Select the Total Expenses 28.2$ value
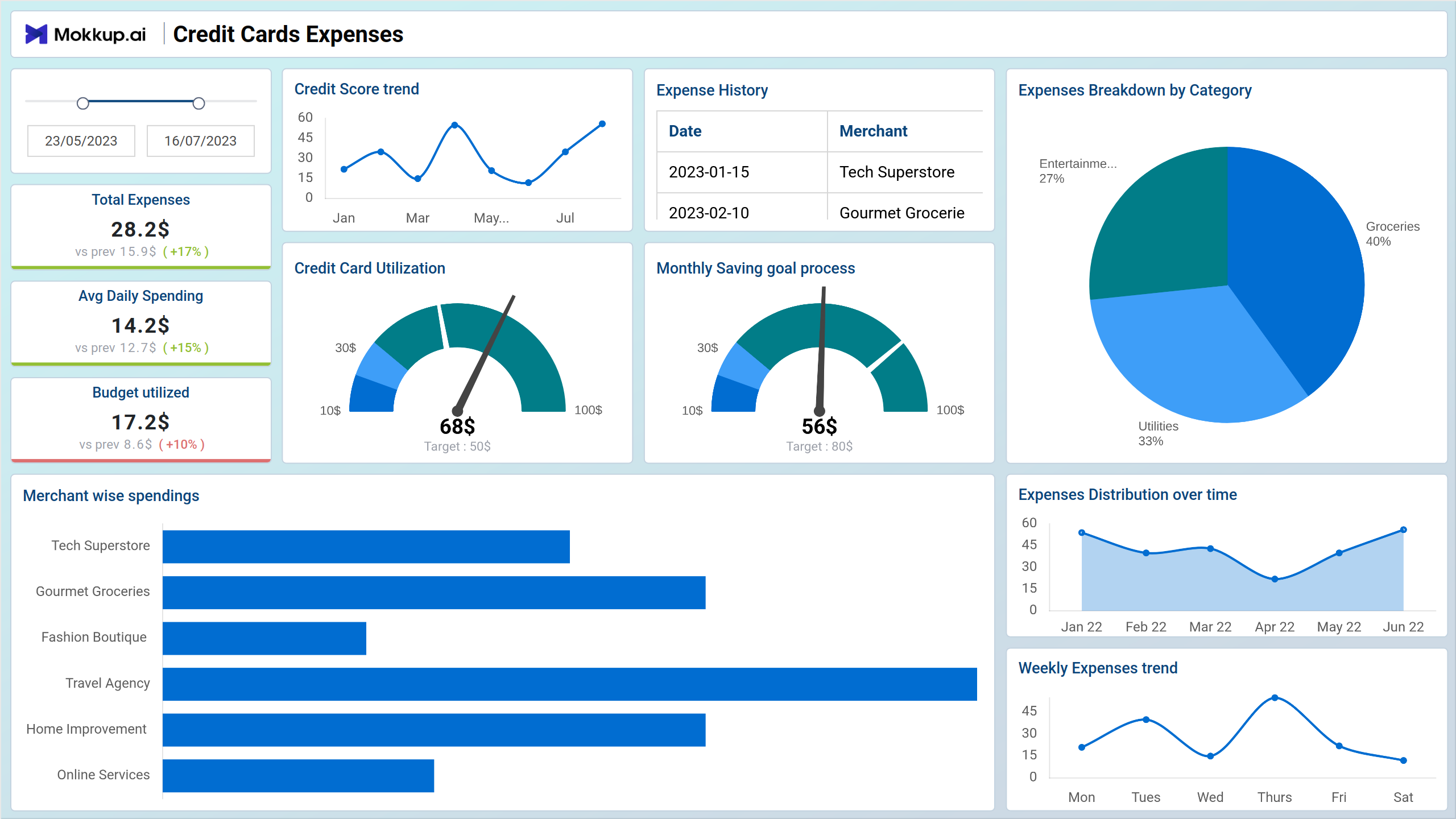 tap(140, 229)
